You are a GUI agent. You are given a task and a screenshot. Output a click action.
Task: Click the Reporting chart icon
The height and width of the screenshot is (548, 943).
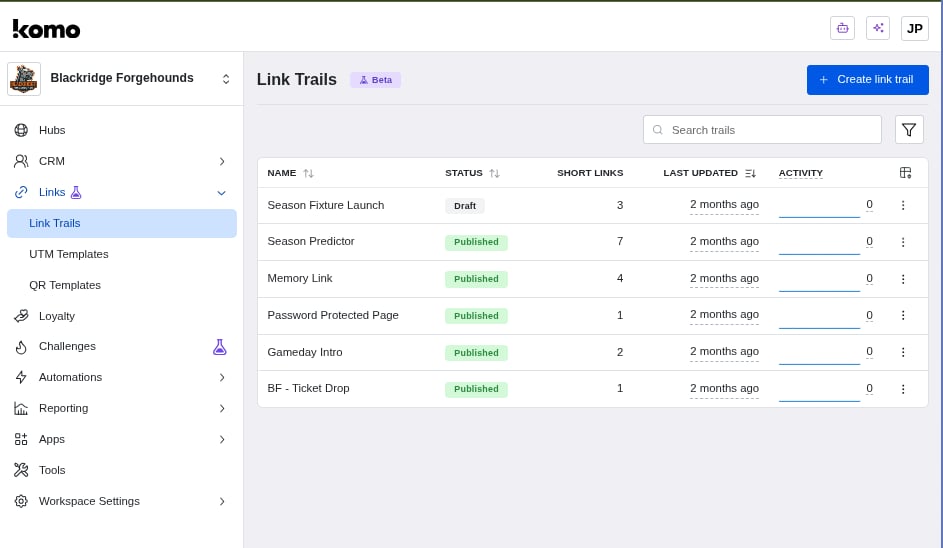click(x=21, y=408)
